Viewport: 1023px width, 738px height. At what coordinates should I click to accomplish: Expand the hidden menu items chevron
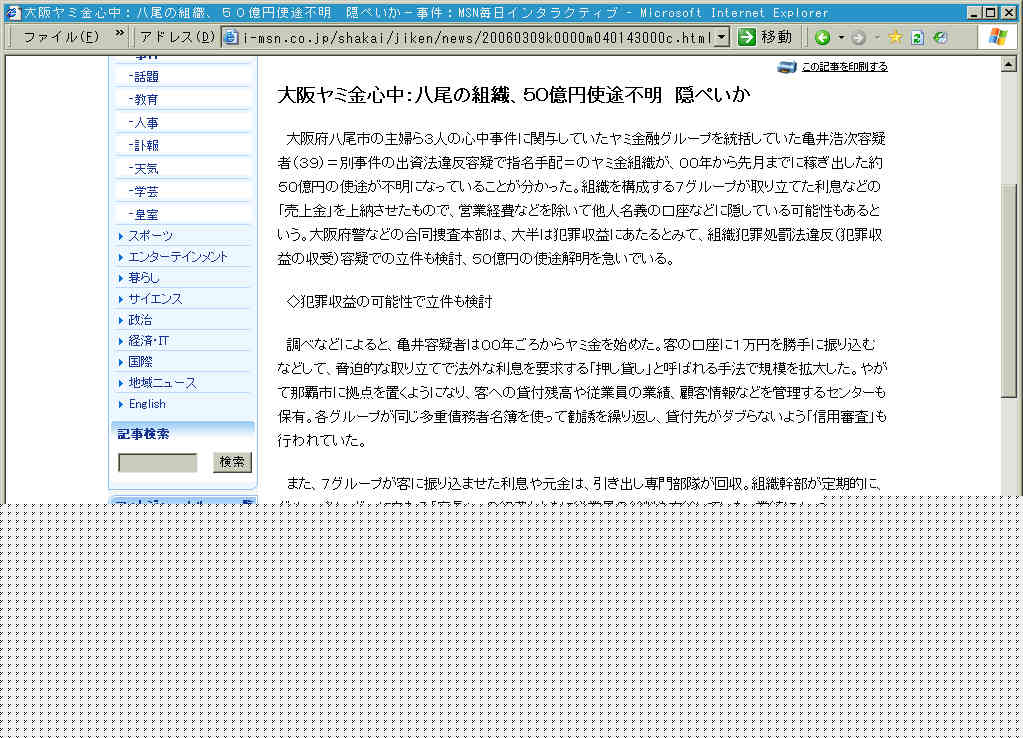[120, 35]
